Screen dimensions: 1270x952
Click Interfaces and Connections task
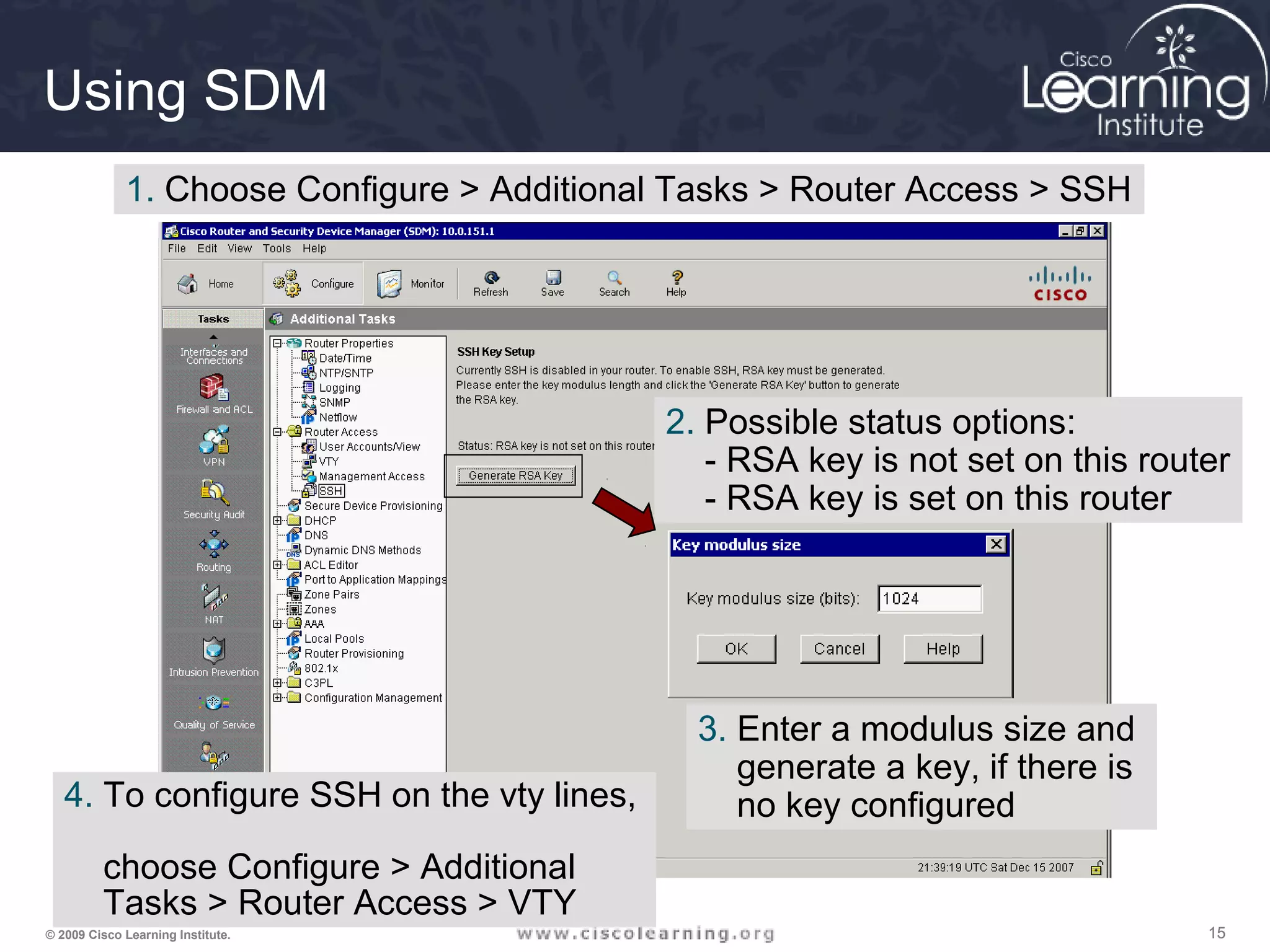tap(214, 356)
